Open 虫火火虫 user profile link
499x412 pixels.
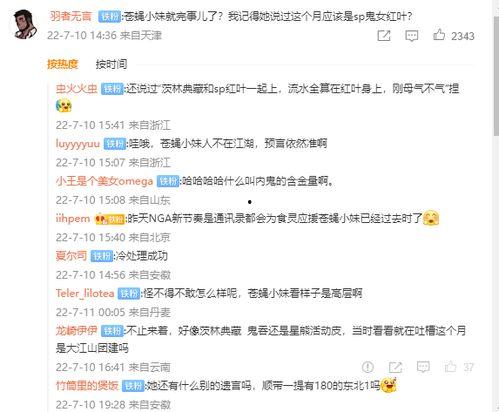pos(77,88)
